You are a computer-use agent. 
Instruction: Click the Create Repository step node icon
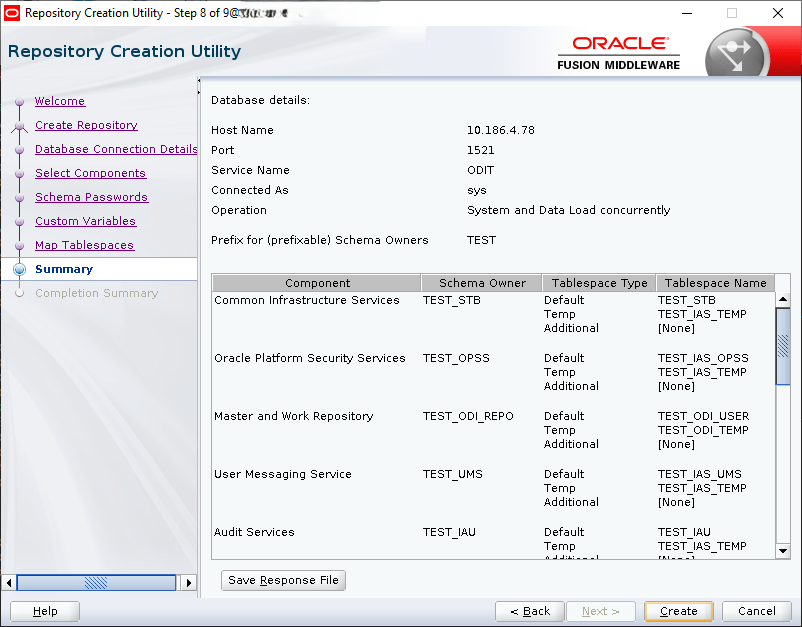point(18,126)
